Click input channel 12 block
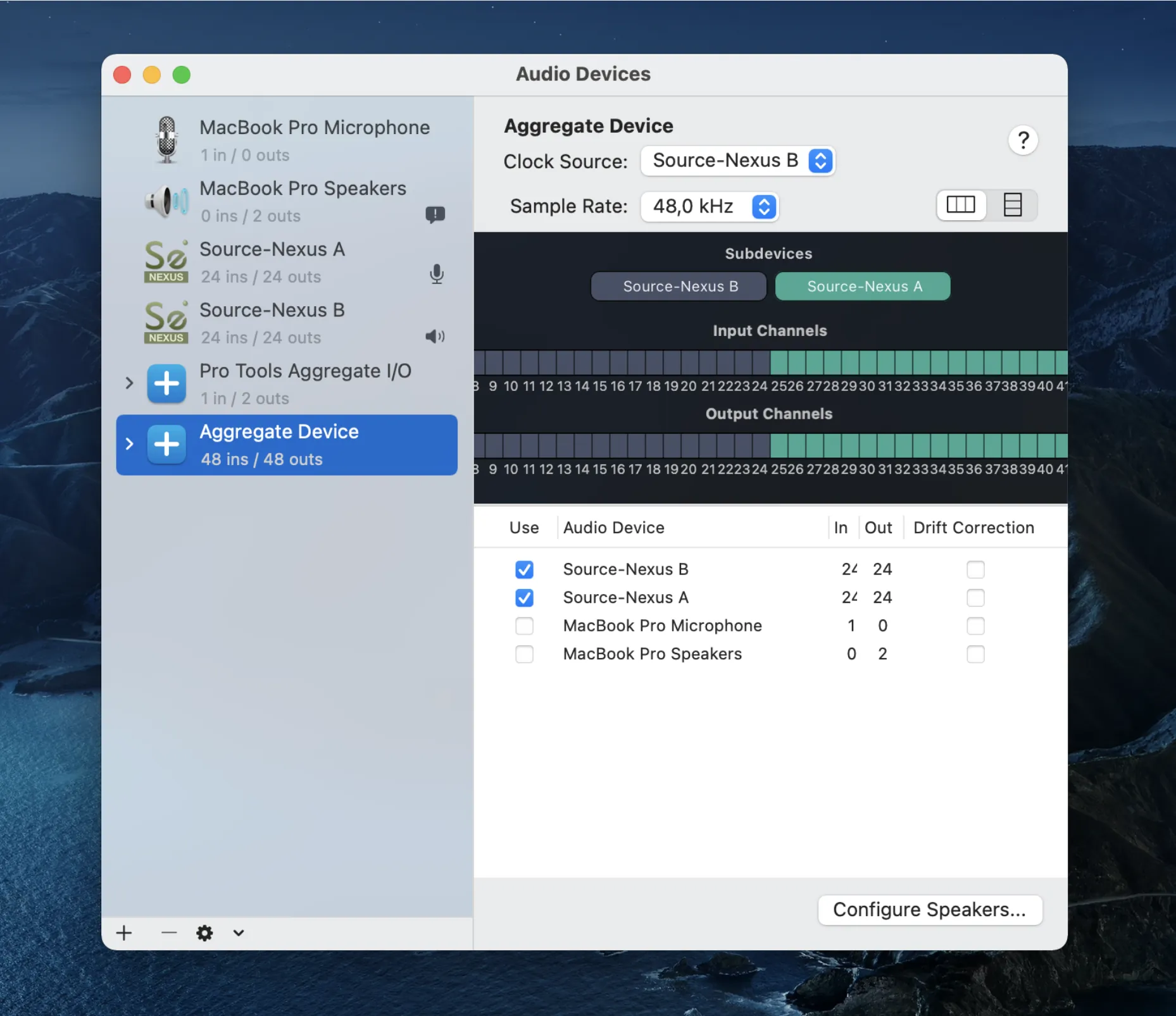Viewport: 1176px width, 1016px height. (x=547, y=362)
